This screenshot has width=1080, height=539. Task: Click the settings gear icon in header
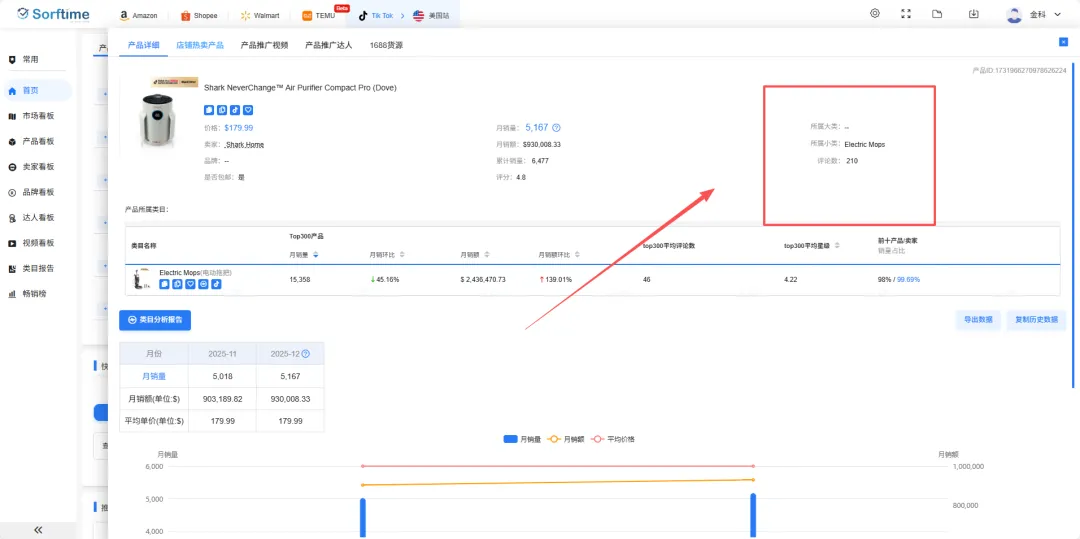pos(875,14)
